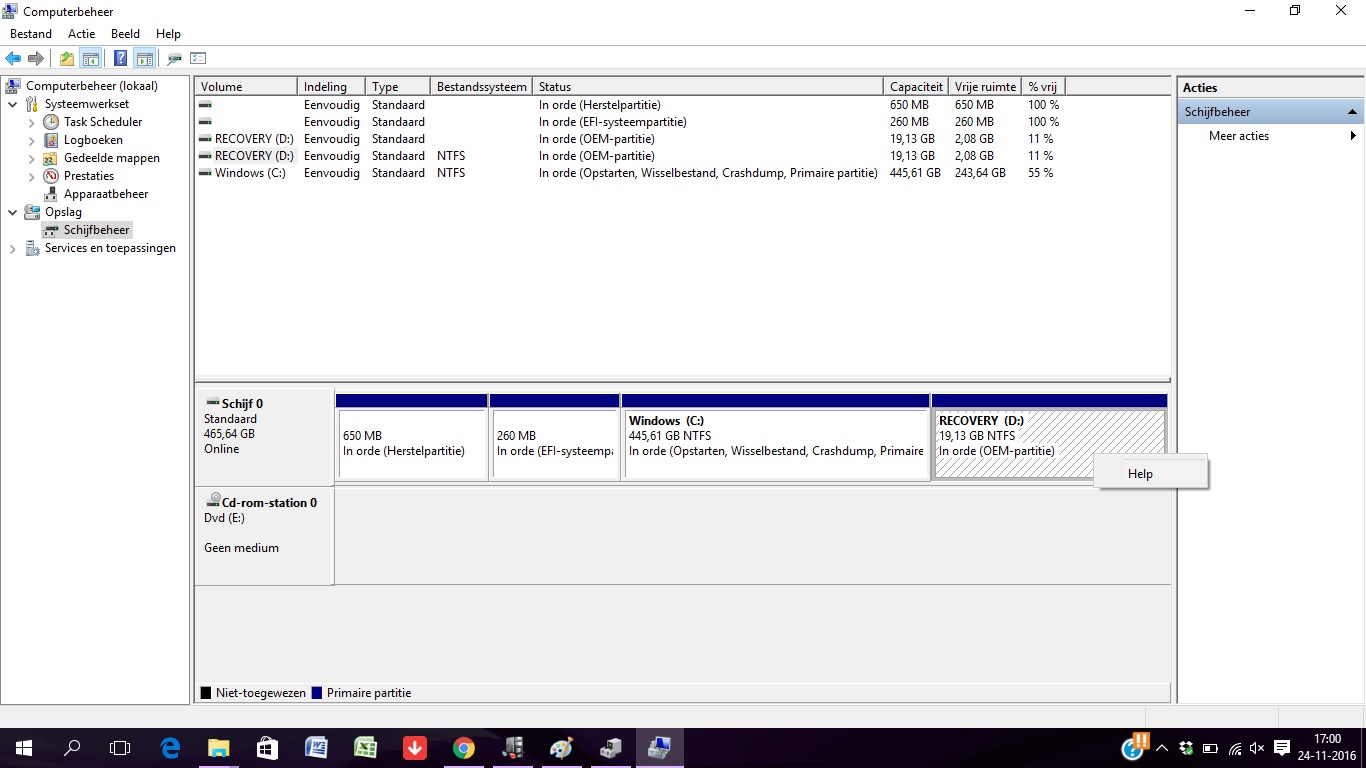Viewport: 1366px width, 768px height.
Task: Click the disk rescan toolbar icon
Action: click(x=174, y=58)
